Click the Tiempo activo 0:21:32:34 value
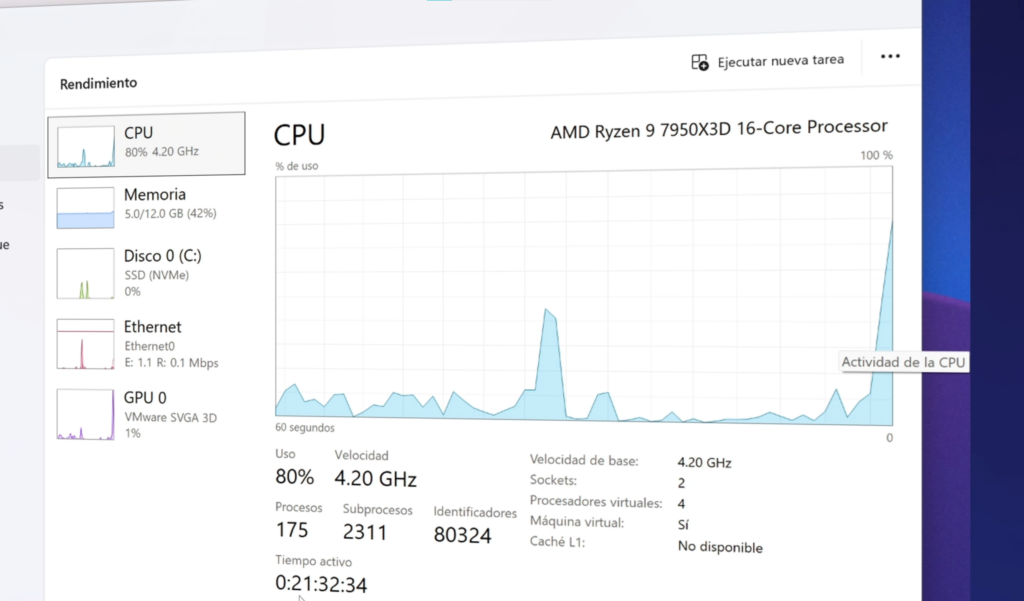The height and width of the screenshot is (601, 1024). (x=321, y=583)
